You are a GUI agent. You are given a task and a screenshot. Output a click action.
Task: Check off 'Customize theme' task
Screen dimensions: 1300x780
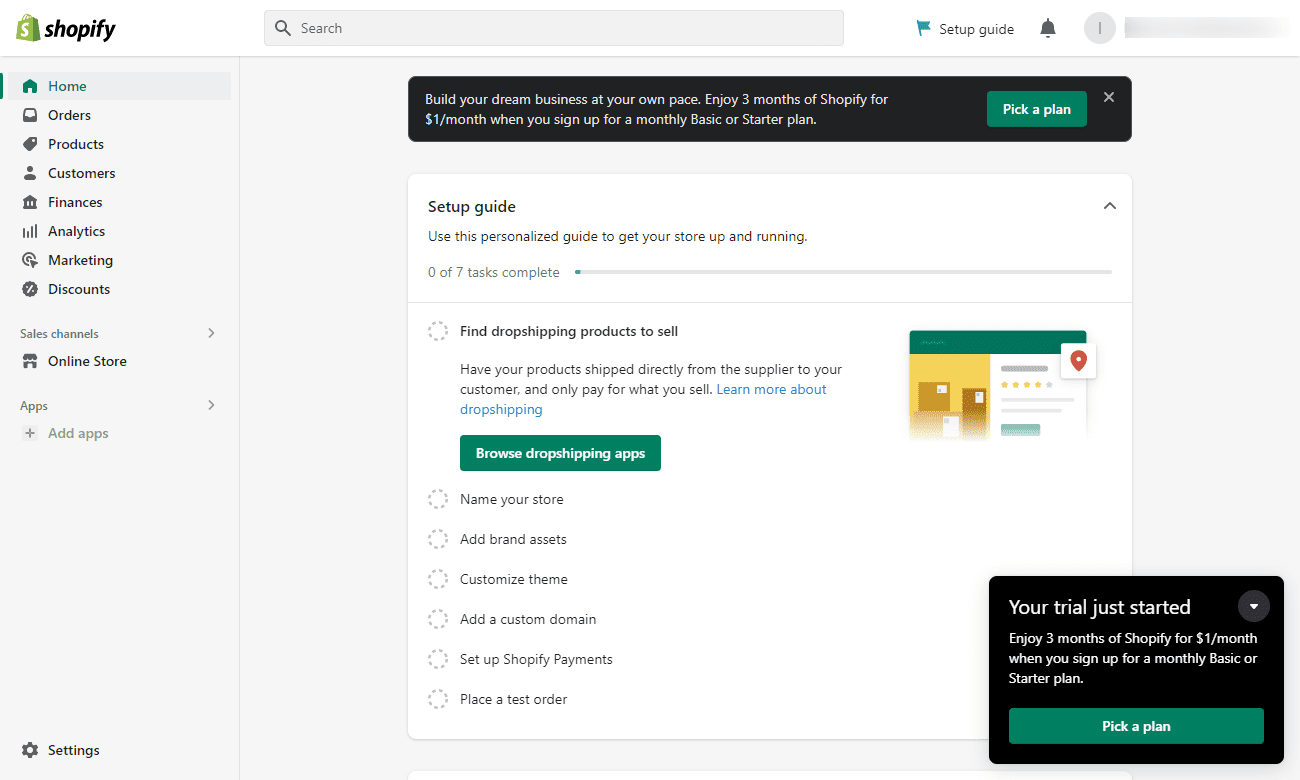pos(438,578)
